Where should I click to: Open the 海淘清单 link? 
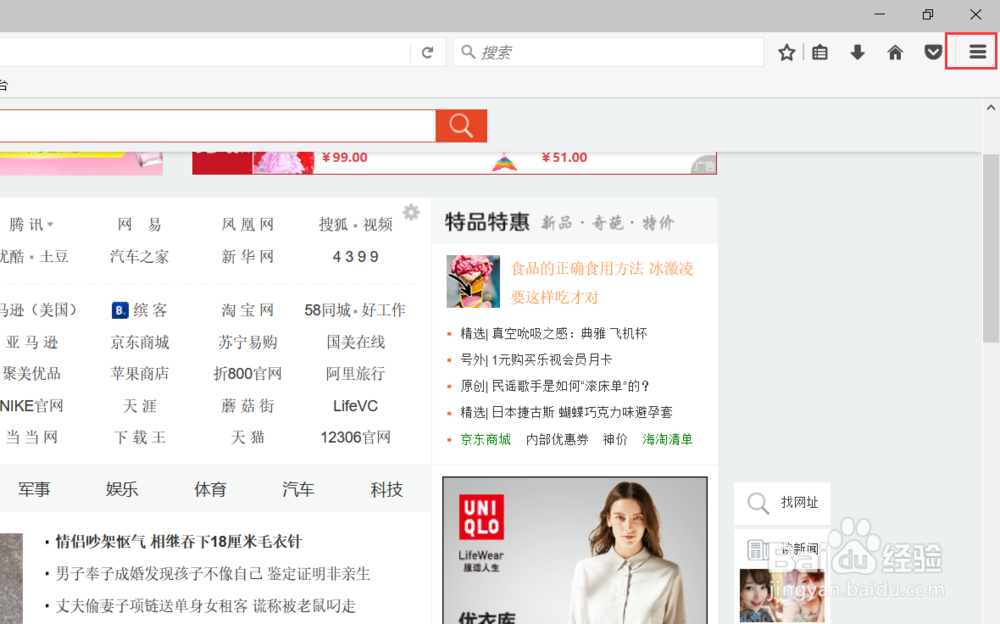667,439
